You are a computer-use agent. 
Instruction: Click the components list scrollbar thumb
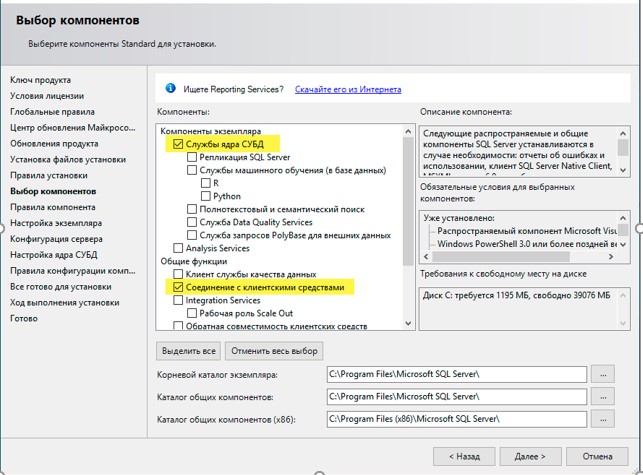(408, 201)
